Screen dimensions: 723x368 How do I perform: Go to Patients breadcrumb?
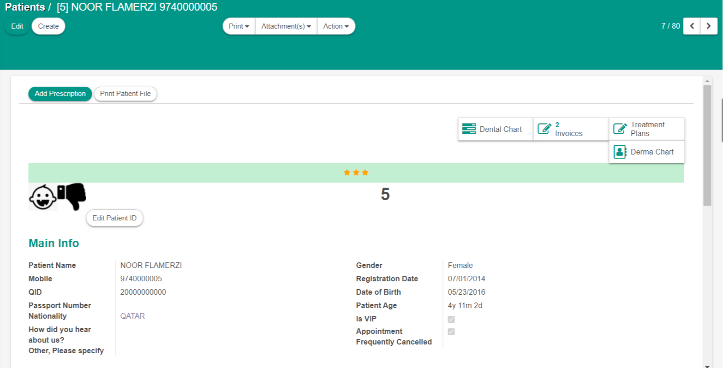25,7
